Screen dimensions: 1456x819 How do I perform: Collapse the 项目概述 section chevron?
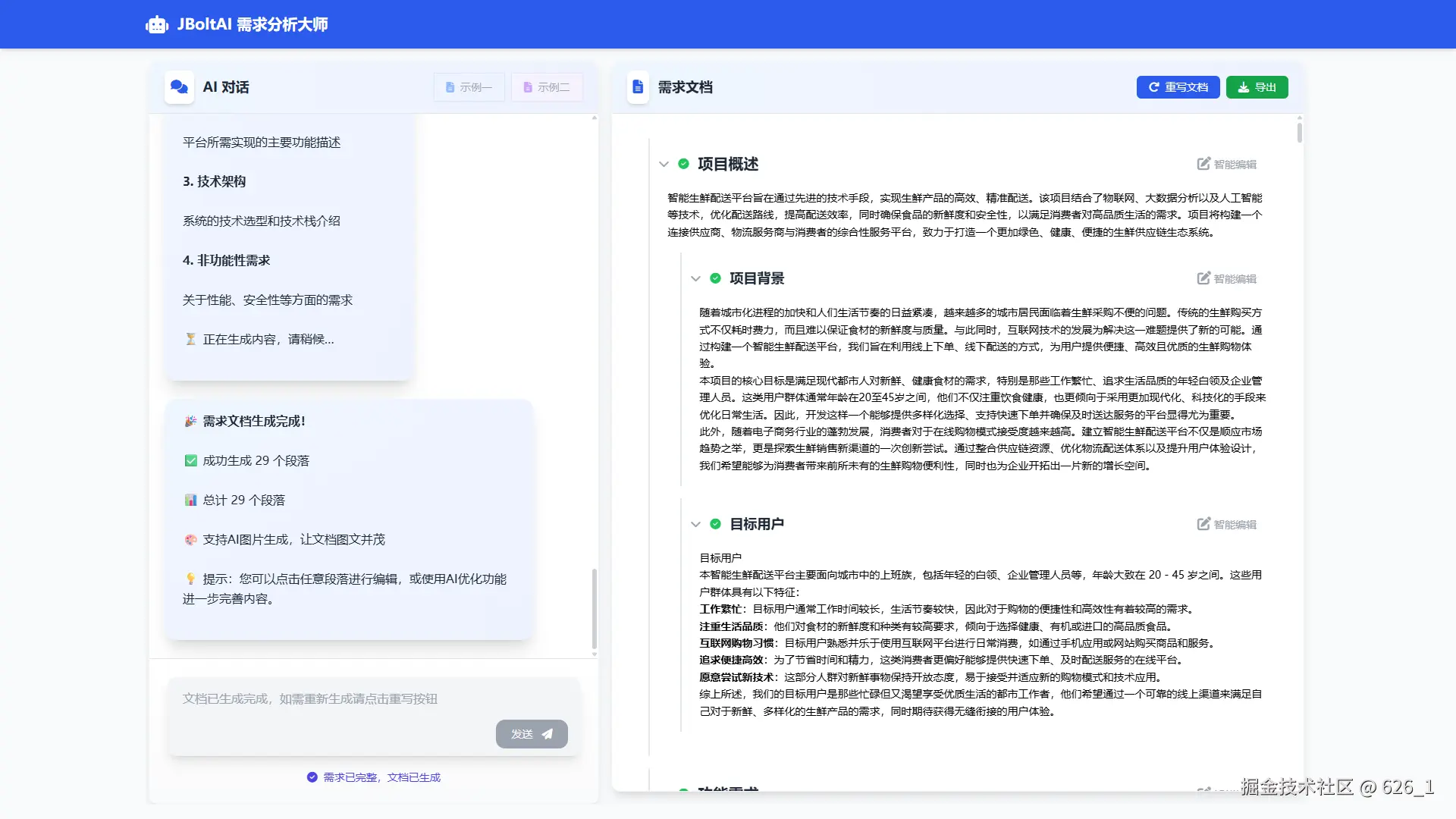pyautogui.click(x=664, y=164)
